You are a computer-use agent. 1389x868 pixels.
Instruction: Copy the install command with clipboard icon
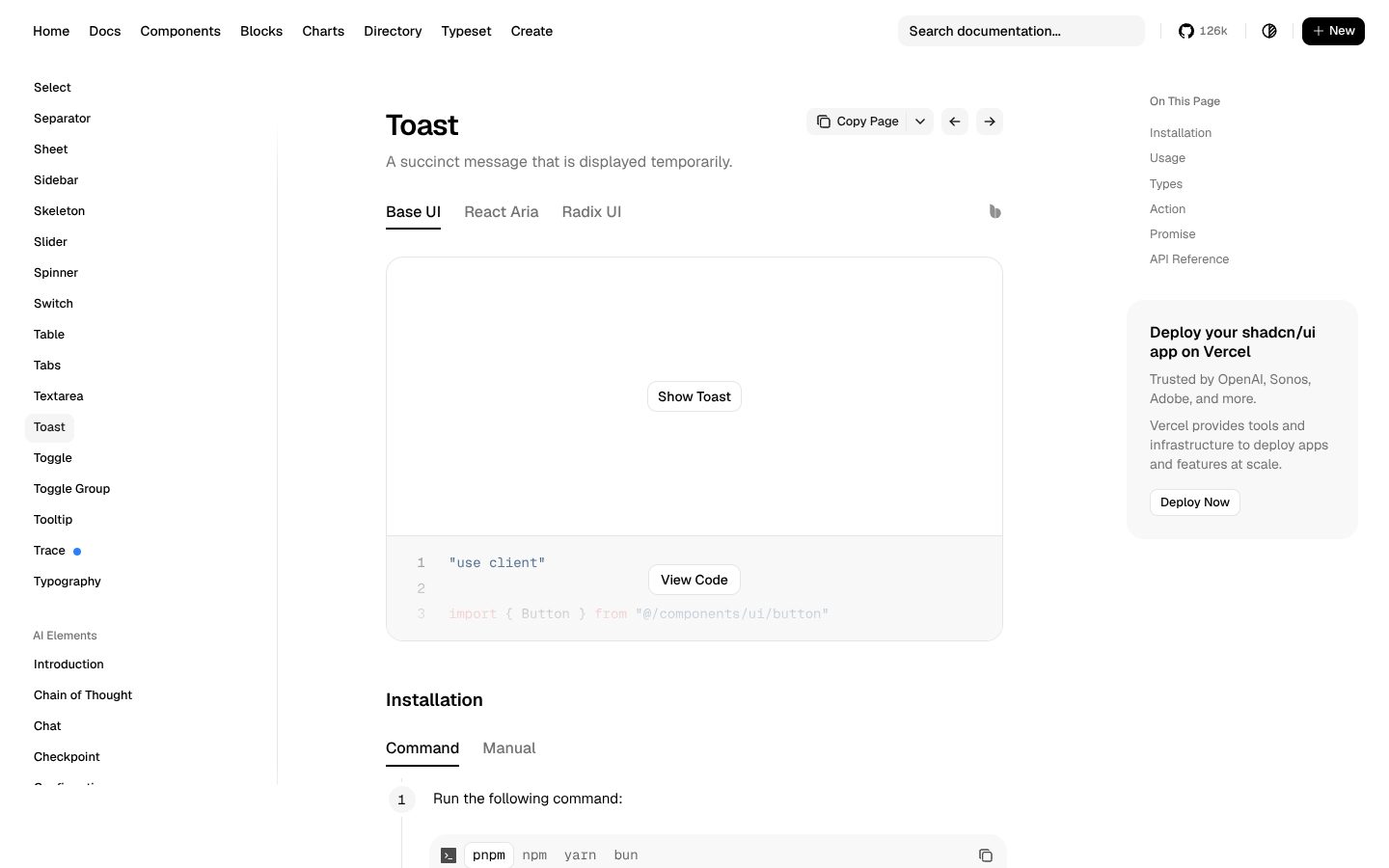point(985,855)
